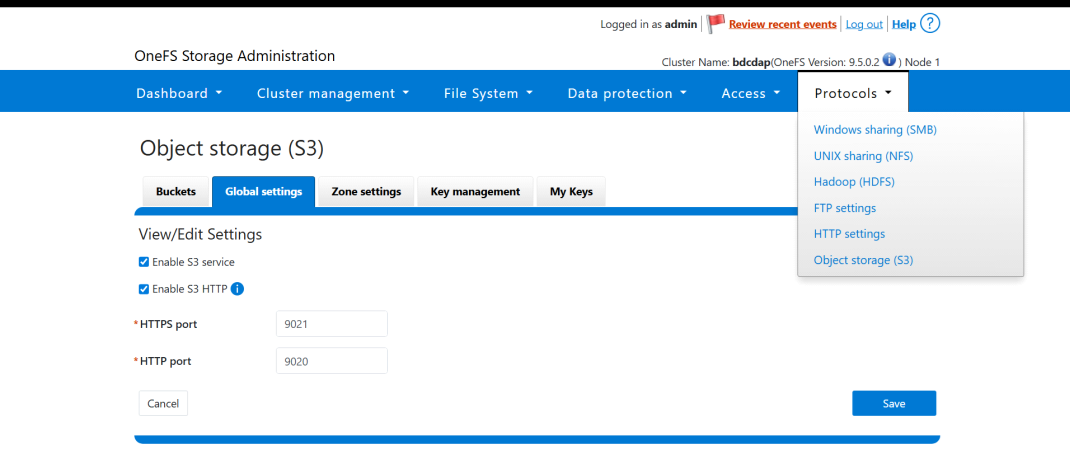This screenshot has width=1070, height=453.
Task: Switch to the Zone settings tab
Action: pyautogui.click(x=366, y=192)
